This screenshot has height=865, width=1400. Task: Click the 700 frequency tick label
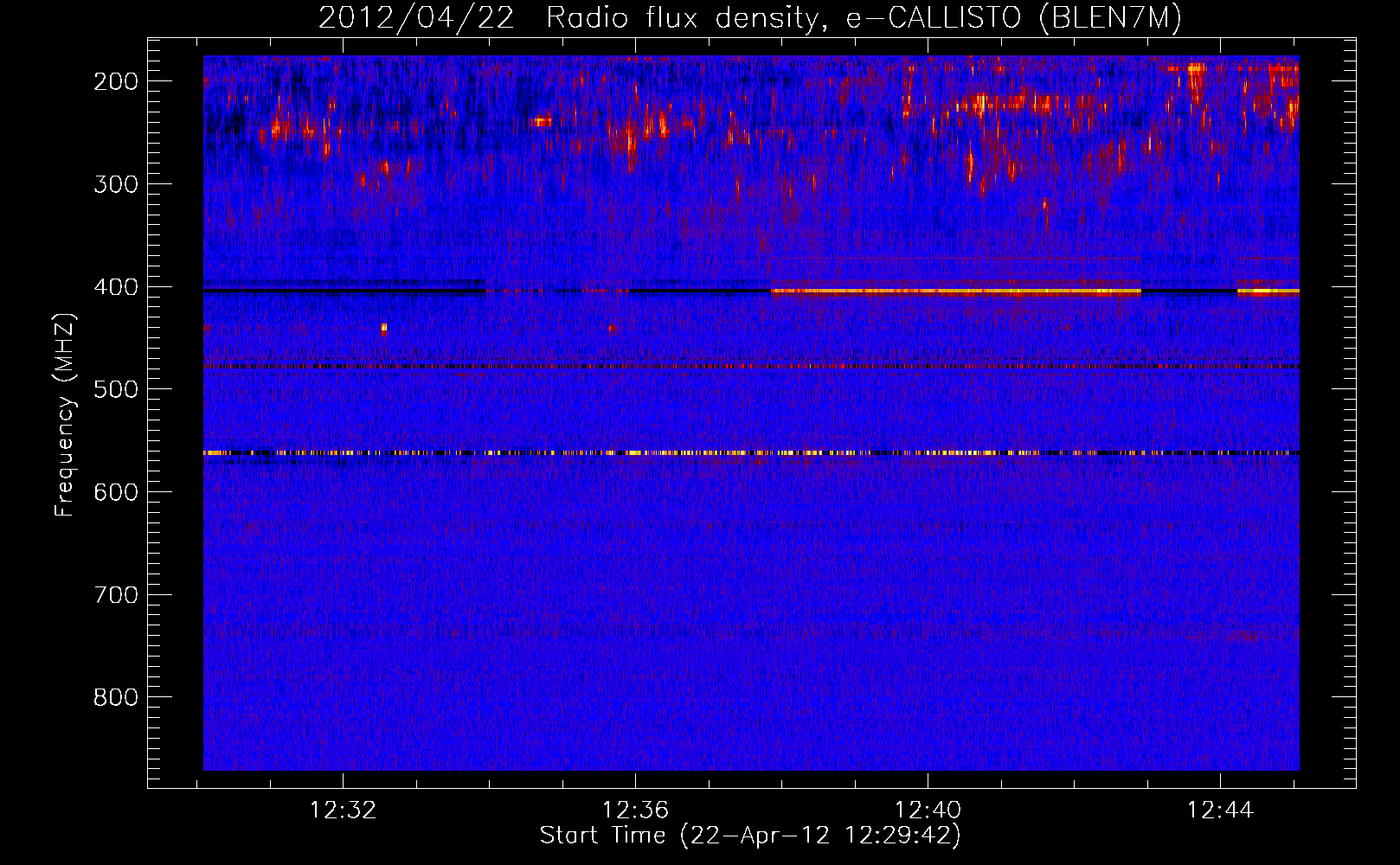116,595
